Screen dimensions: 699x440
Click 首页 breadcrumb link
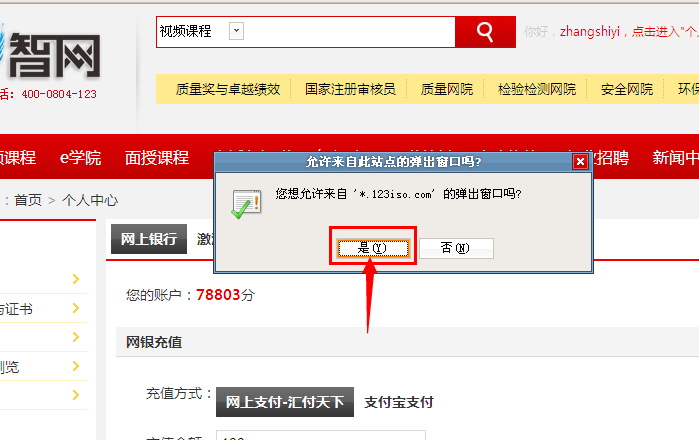(28, 200)
